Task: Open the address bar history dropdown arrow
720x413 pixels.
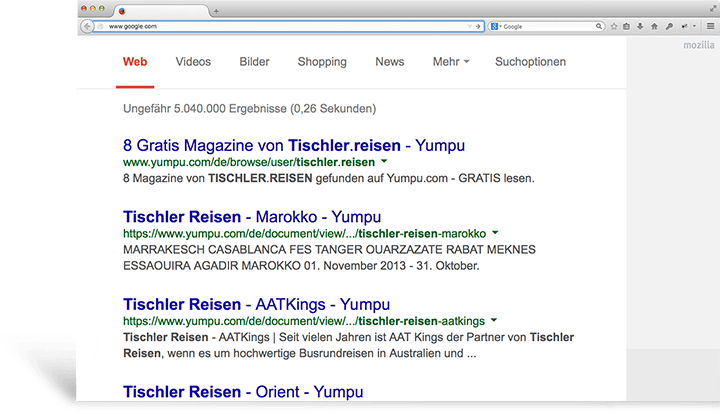Action: click(469, 26)
